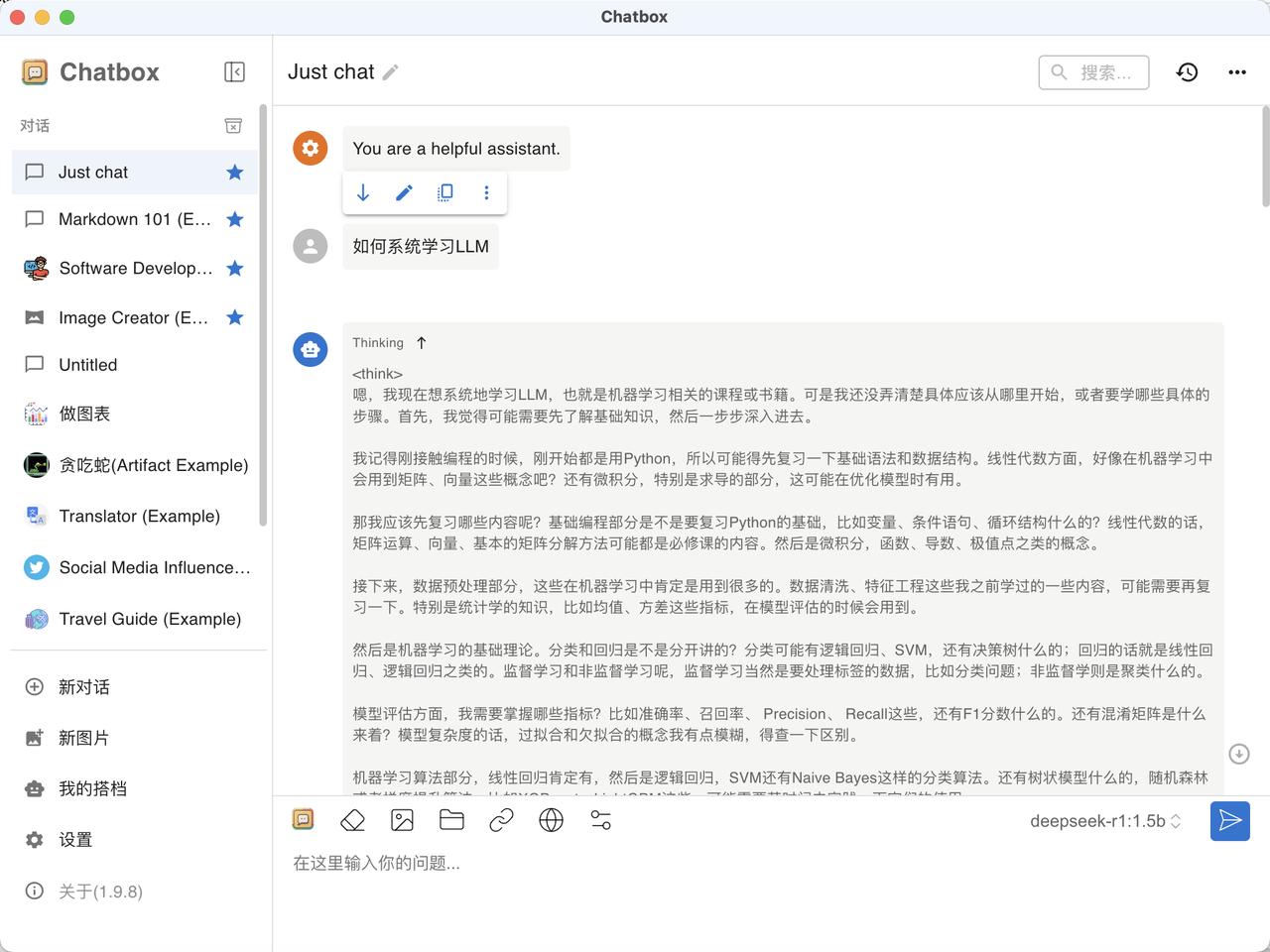Attach a file using the folder icon

pos(451,820)
